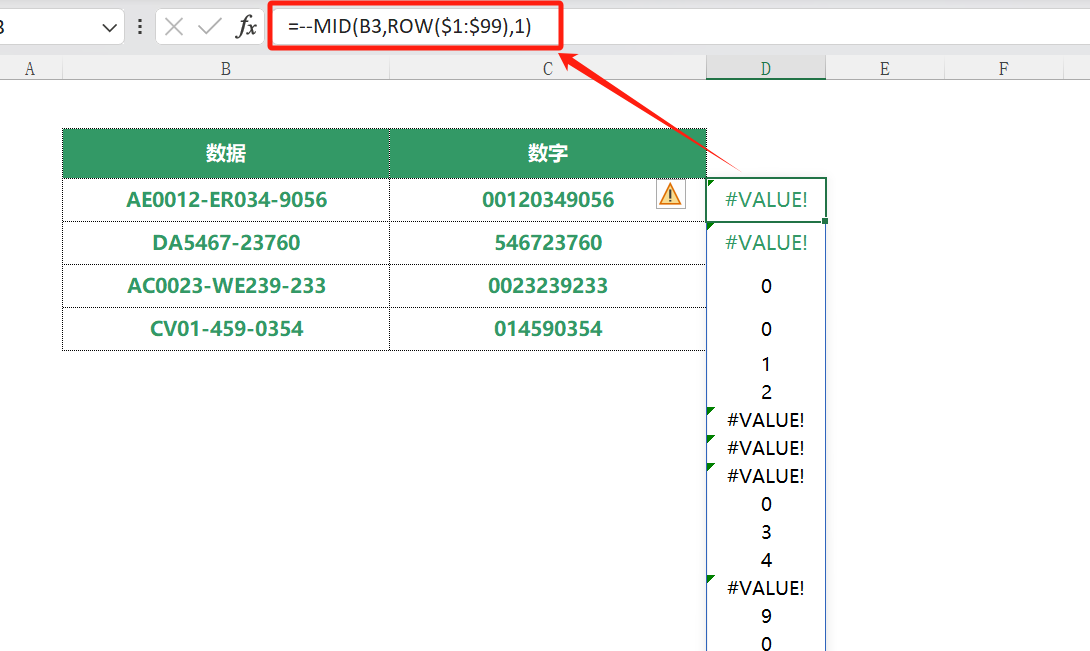Viewport: 1090px width, 651px height.
Task: Select the #VALUE! cell directly above 9
Action: tap(766, 588)
